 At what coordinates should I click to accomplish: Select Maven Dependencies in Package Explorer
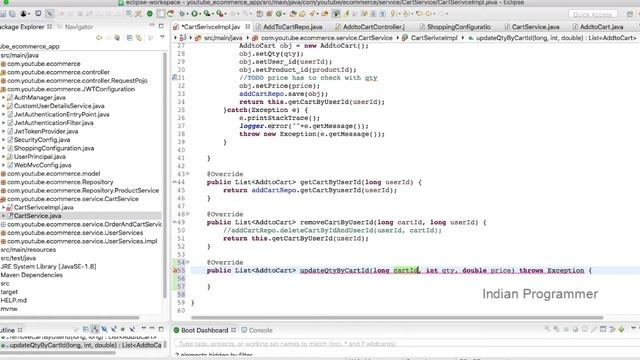tap(31, 275)
